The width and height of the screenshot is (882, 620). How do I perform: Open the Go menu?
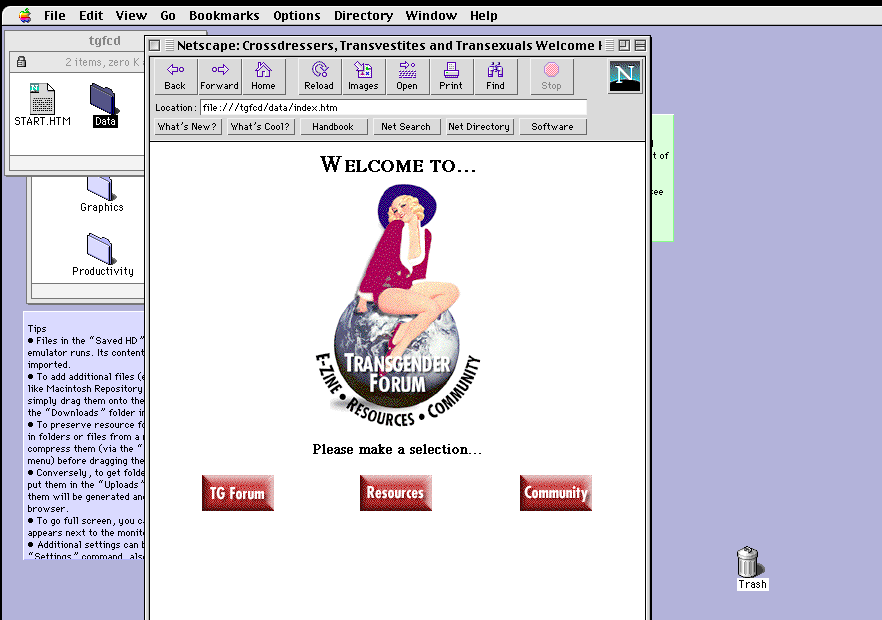168,16
